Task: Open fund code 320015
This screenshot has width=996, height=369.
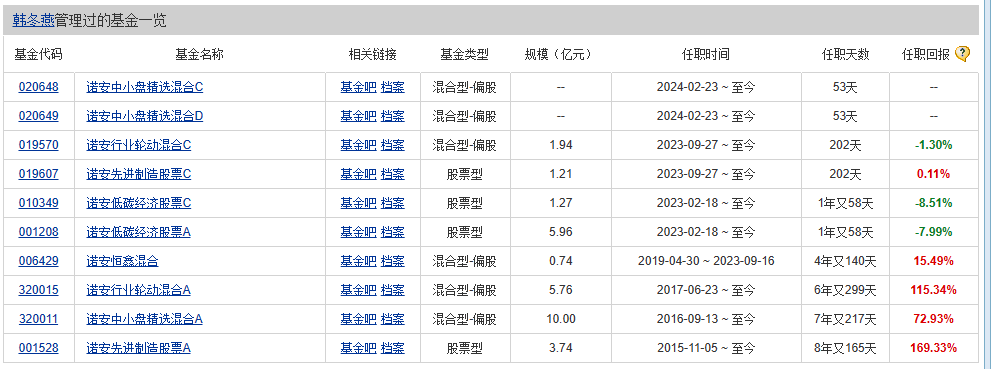Action: [x=38, y=290]
